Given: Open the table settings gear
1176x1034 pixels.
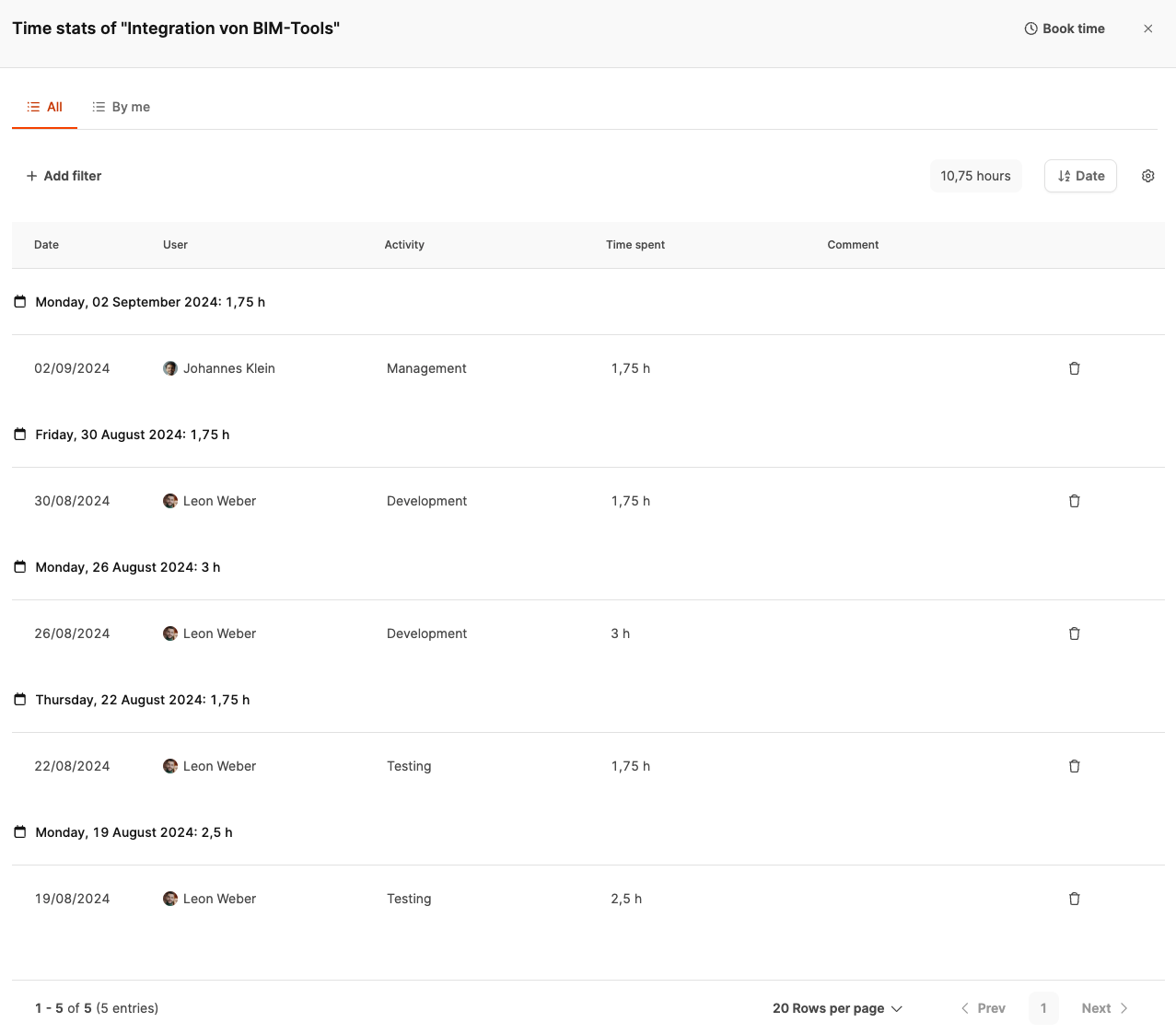Looking at the screenshot, I should [1147, 176].
